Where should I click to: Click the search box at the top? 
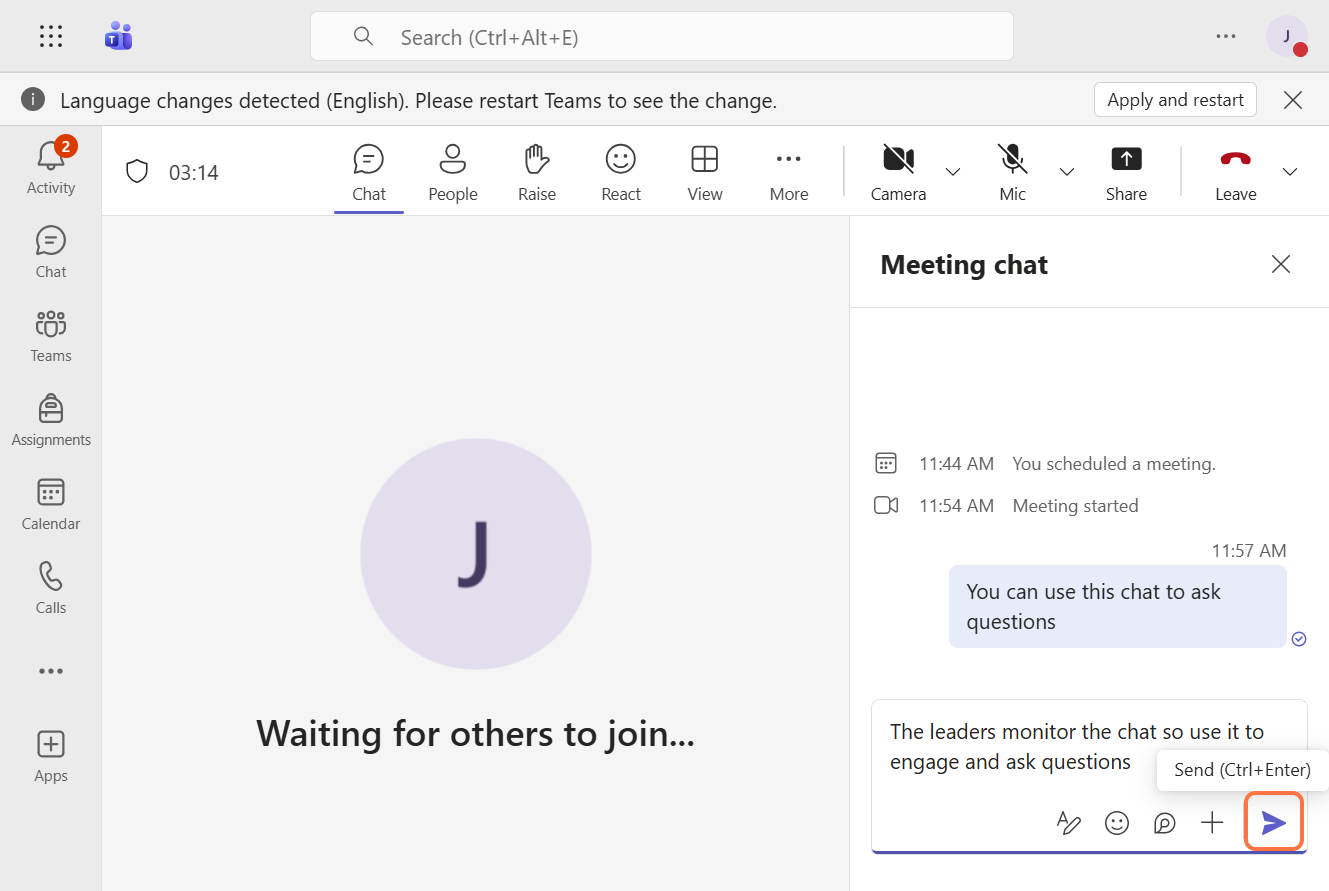coord(661,37)
